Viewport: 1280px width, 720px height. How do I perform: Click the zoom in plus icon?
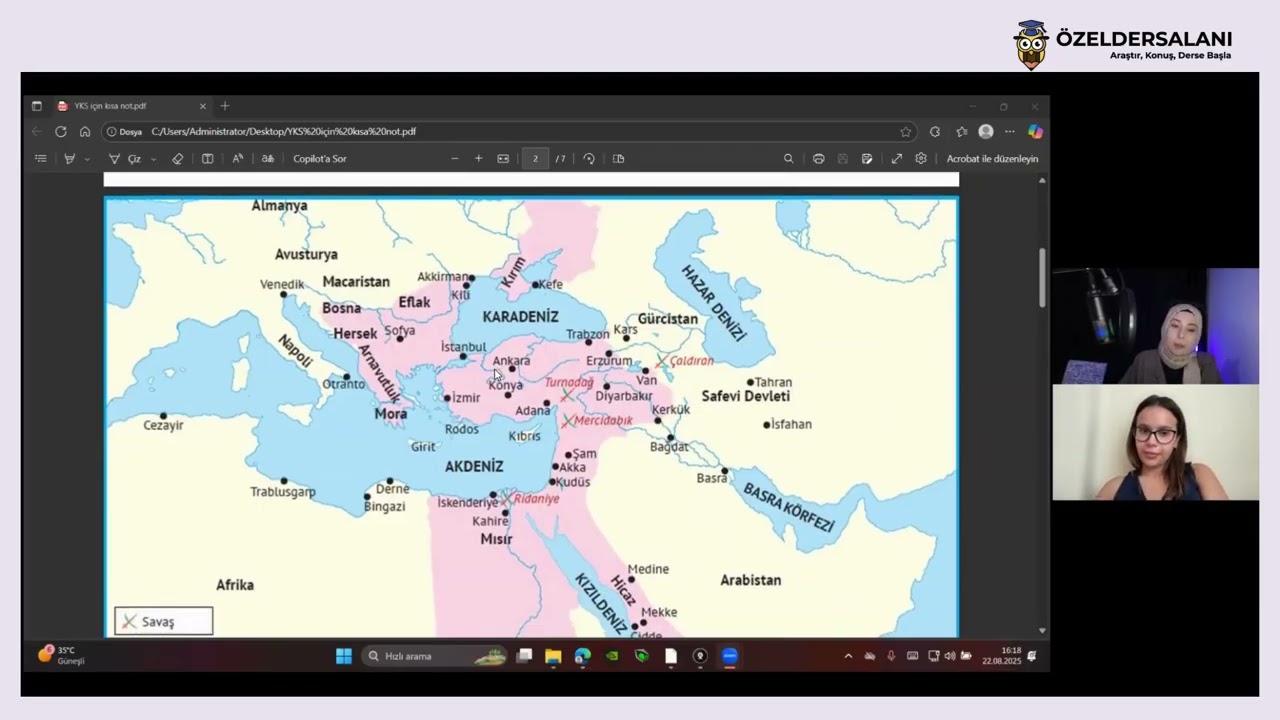pyautogui.click(x=478, y=158)
